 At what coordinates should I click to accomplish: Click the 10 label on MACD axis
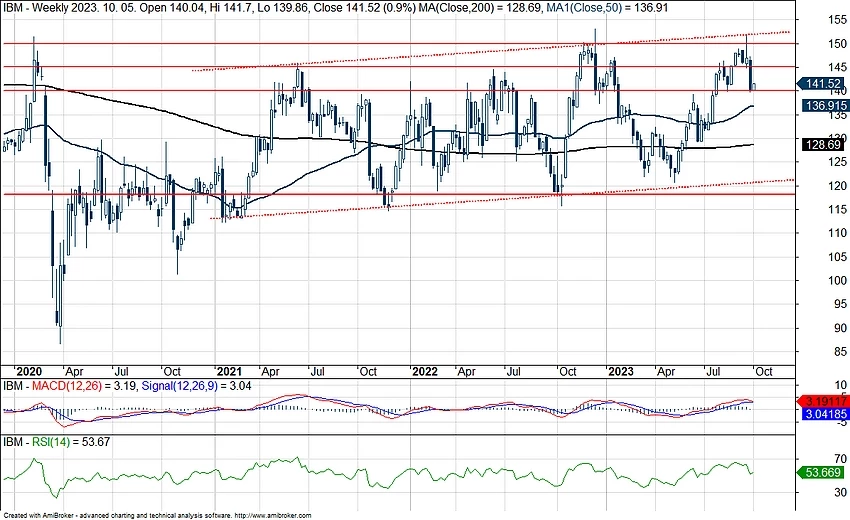pos(840,386)
